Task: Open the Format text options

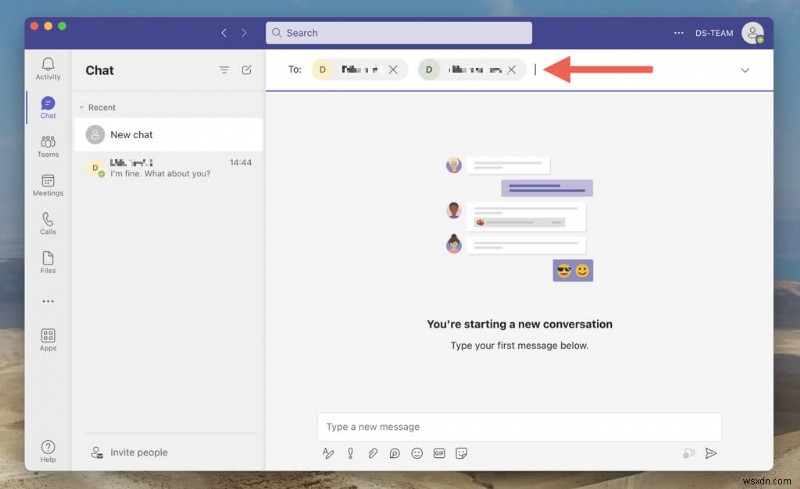Action: (x=328, y=453)
